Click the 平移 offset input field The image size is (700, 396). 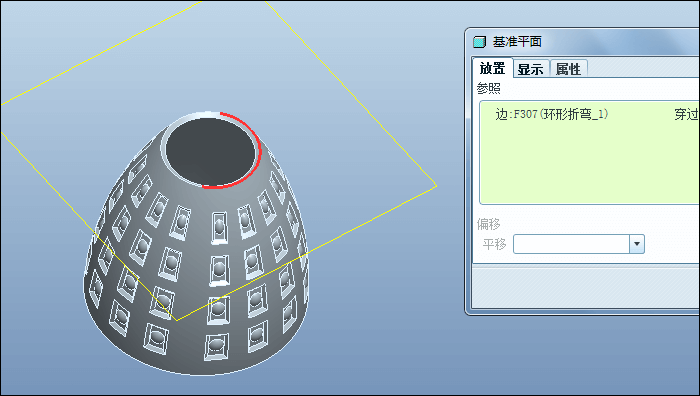coord(571,244)
